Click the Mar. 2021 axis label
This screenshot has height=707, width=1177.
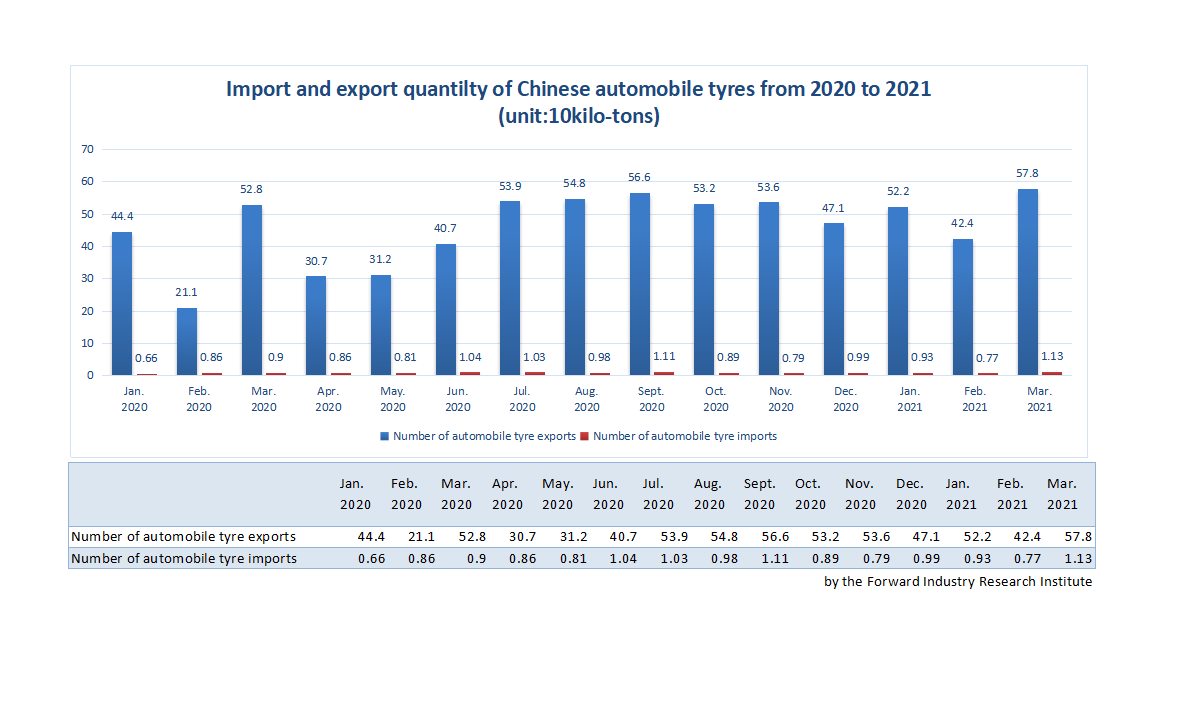click(x=1040, y=400)
